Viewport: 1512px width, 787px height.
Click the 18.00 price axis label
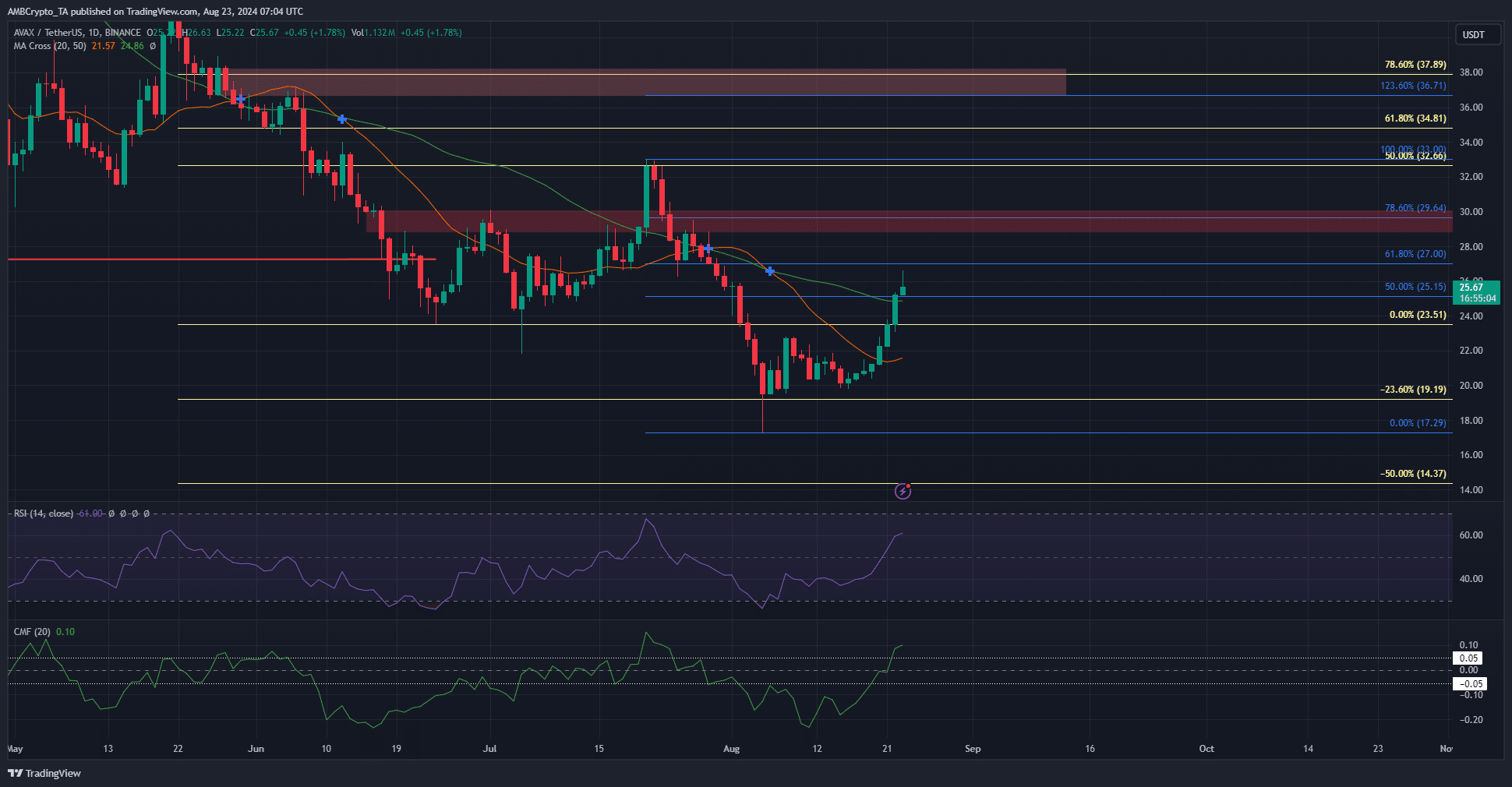point(1471,421)
